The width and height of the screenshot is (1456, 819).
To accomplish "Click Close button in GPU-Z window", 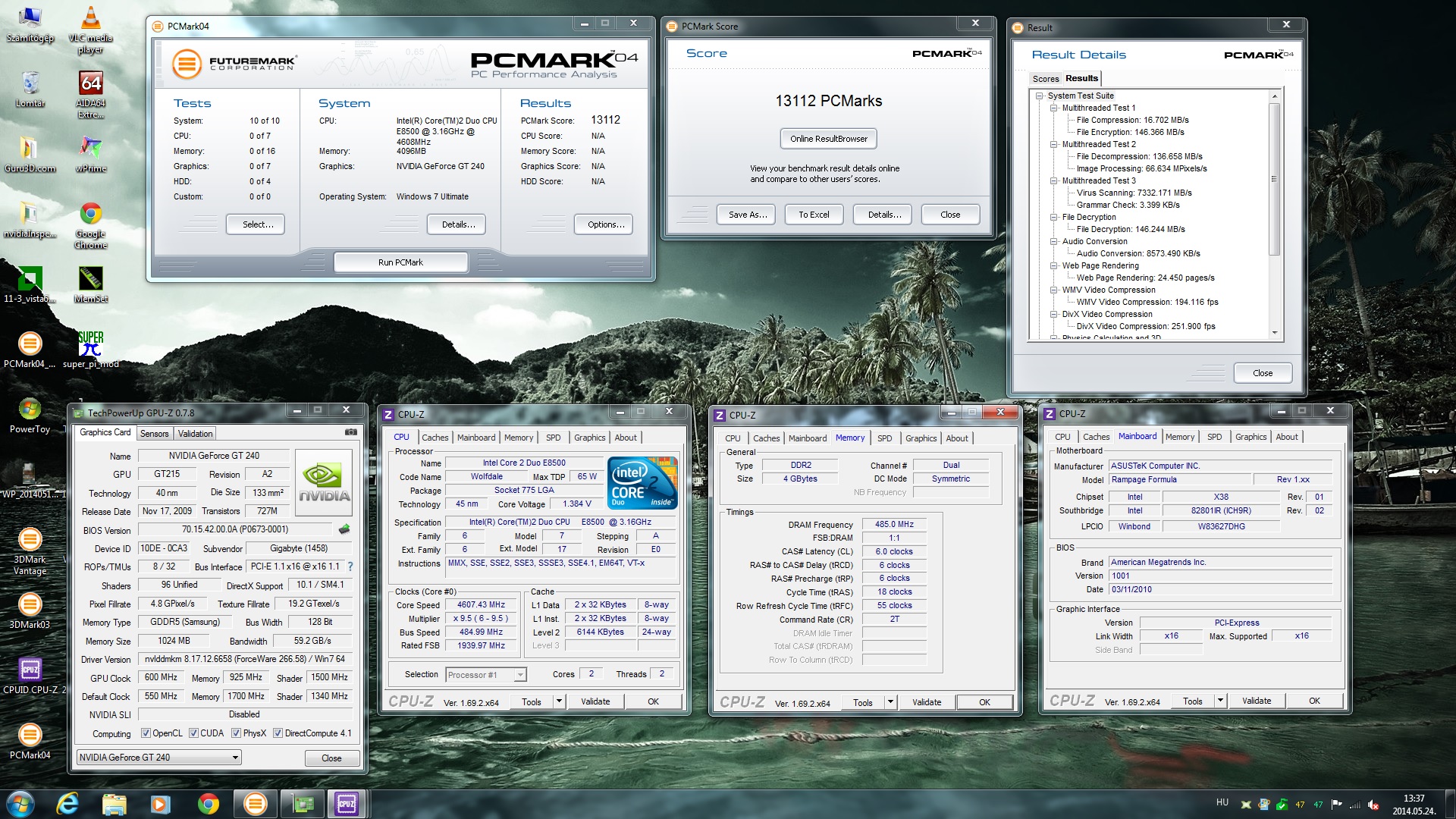I will tap(331, 758).
